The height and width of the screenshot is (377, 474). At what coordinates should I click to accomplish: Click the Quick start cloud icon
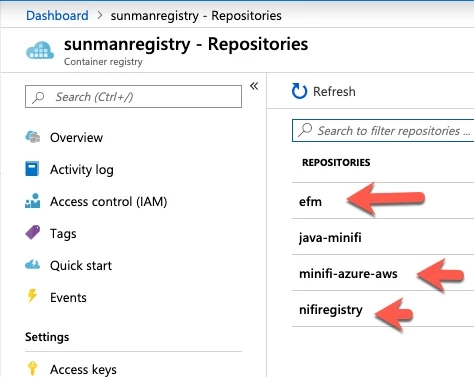(x=33, y=265)
